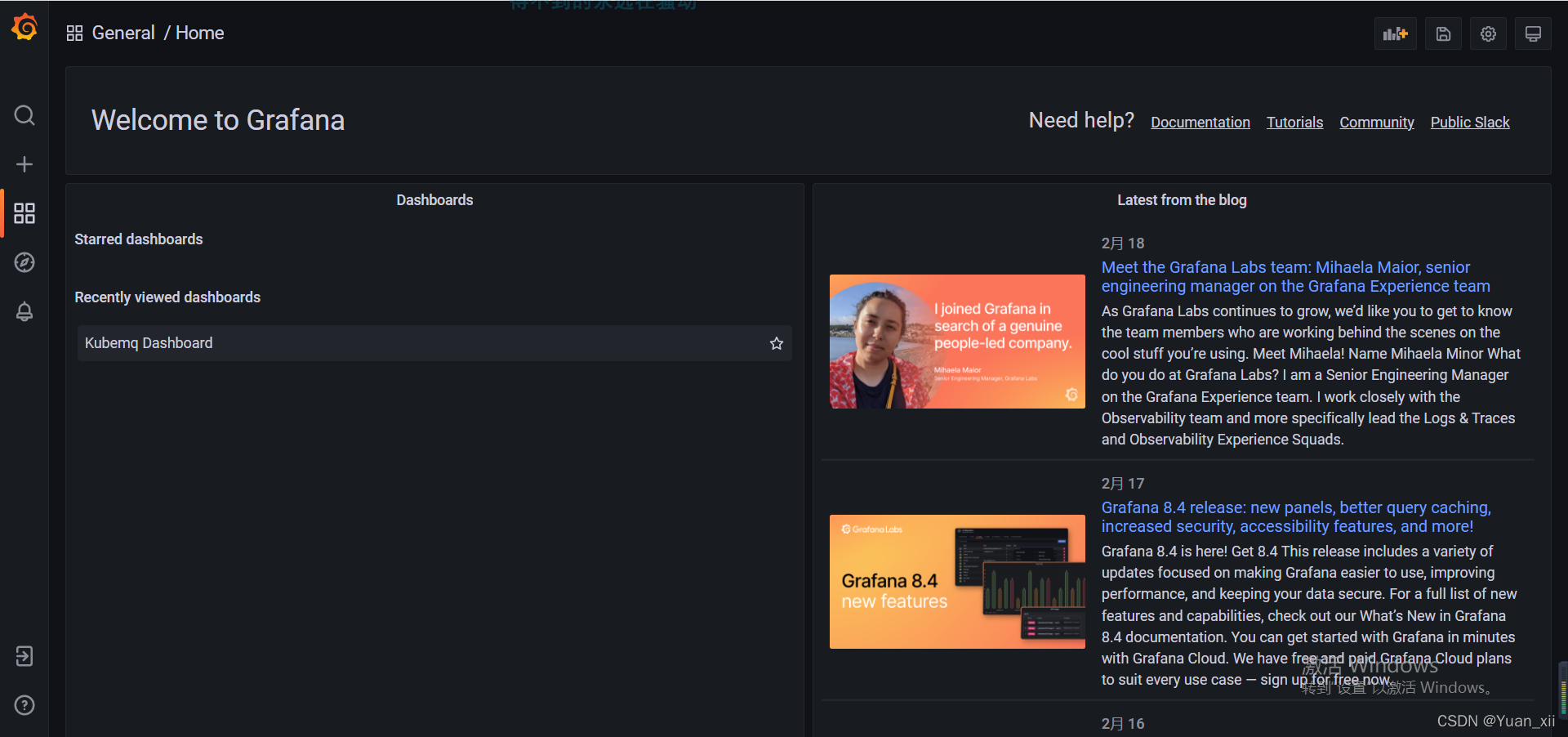
Task: Click the 2月 16 blog date
Action: tap(1123, 724)
